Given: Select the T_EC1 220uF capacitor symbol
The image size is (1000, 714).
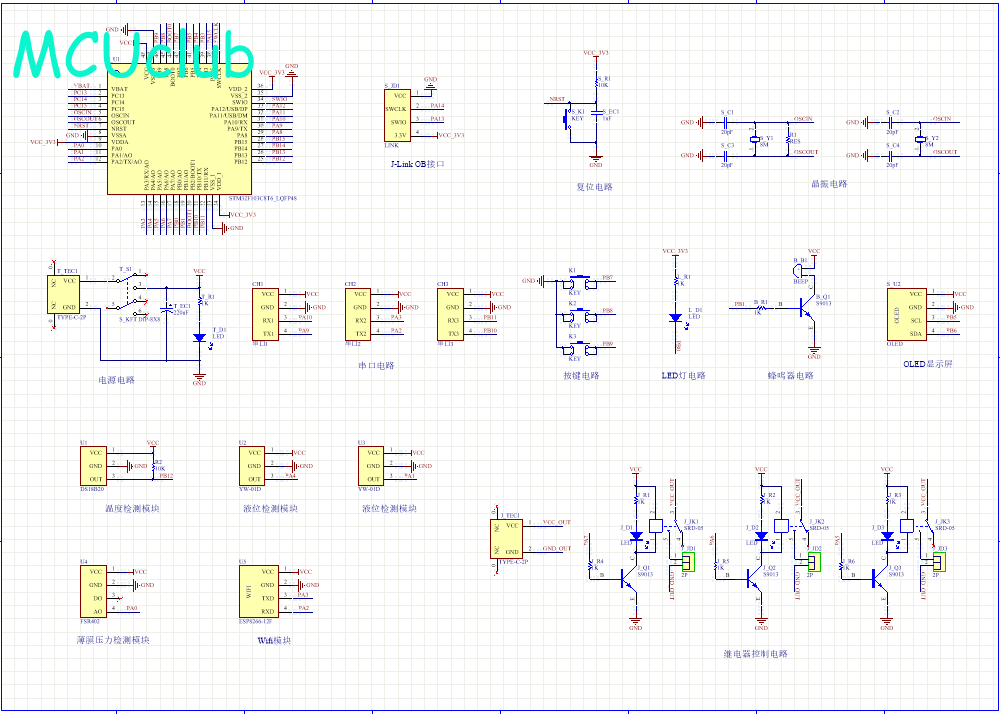Looking at the screenshot, I should pos(166,309).
